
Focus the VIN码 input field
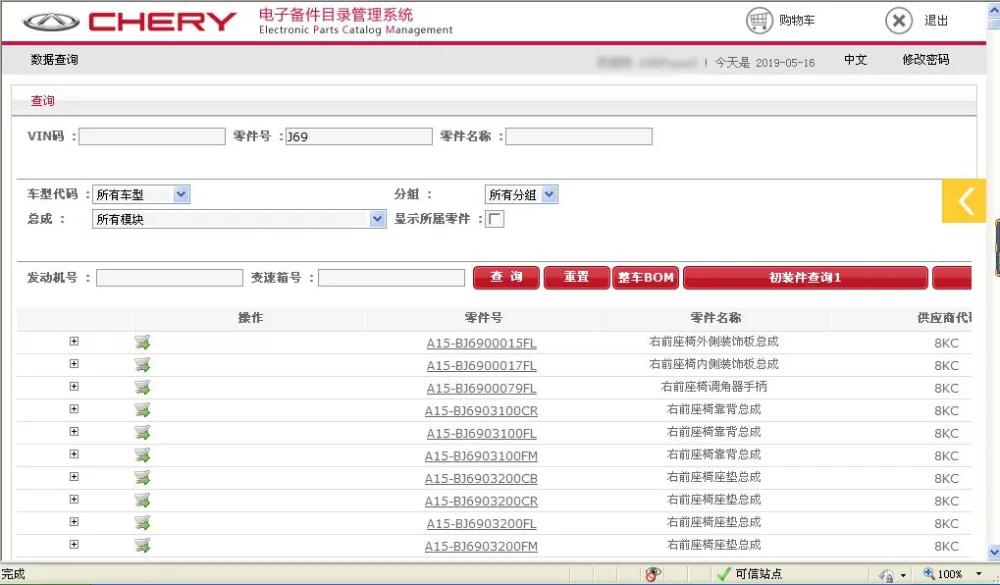[x=152, y=137]
